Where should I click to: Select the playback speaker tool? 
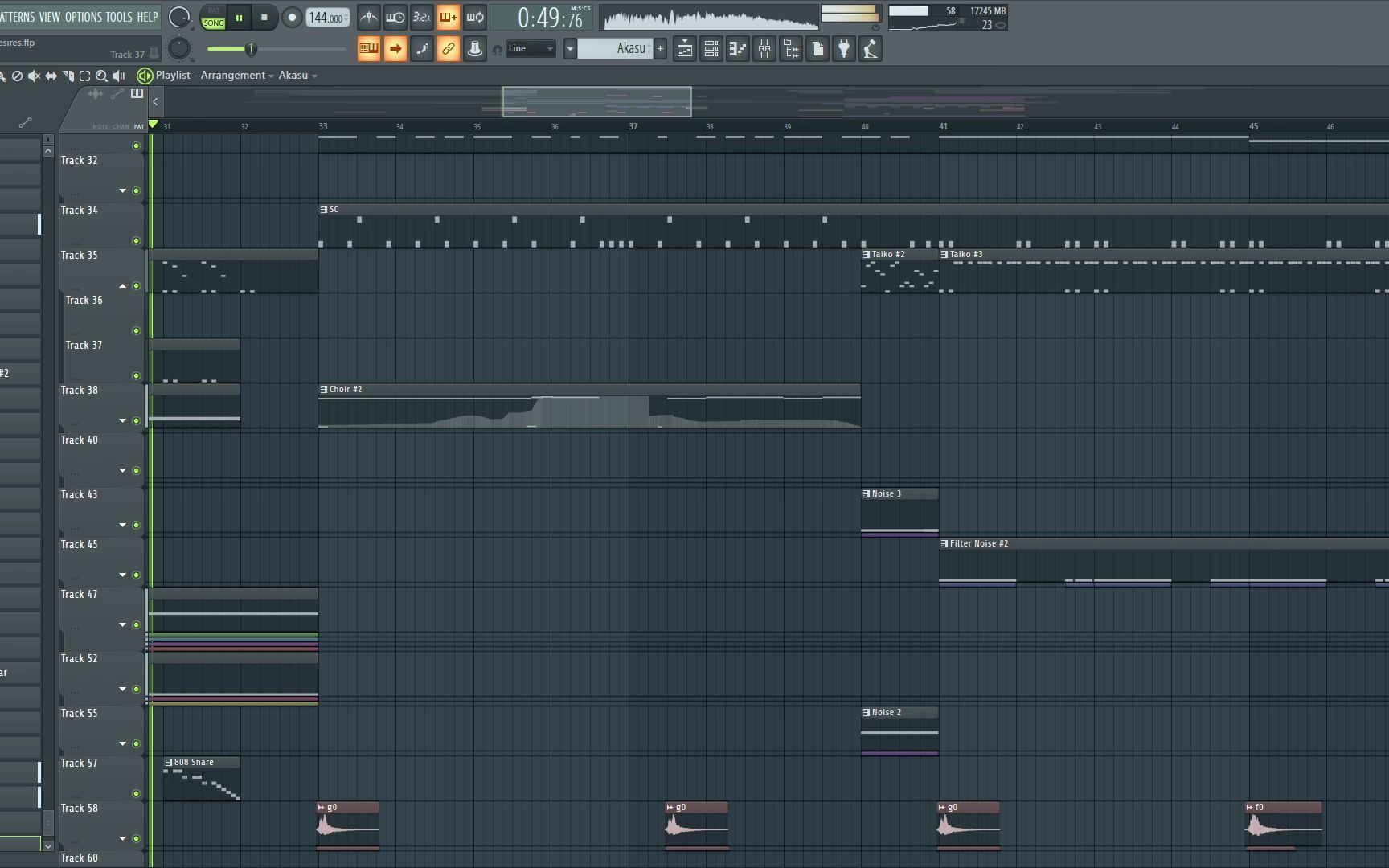(x=119, y=76)
